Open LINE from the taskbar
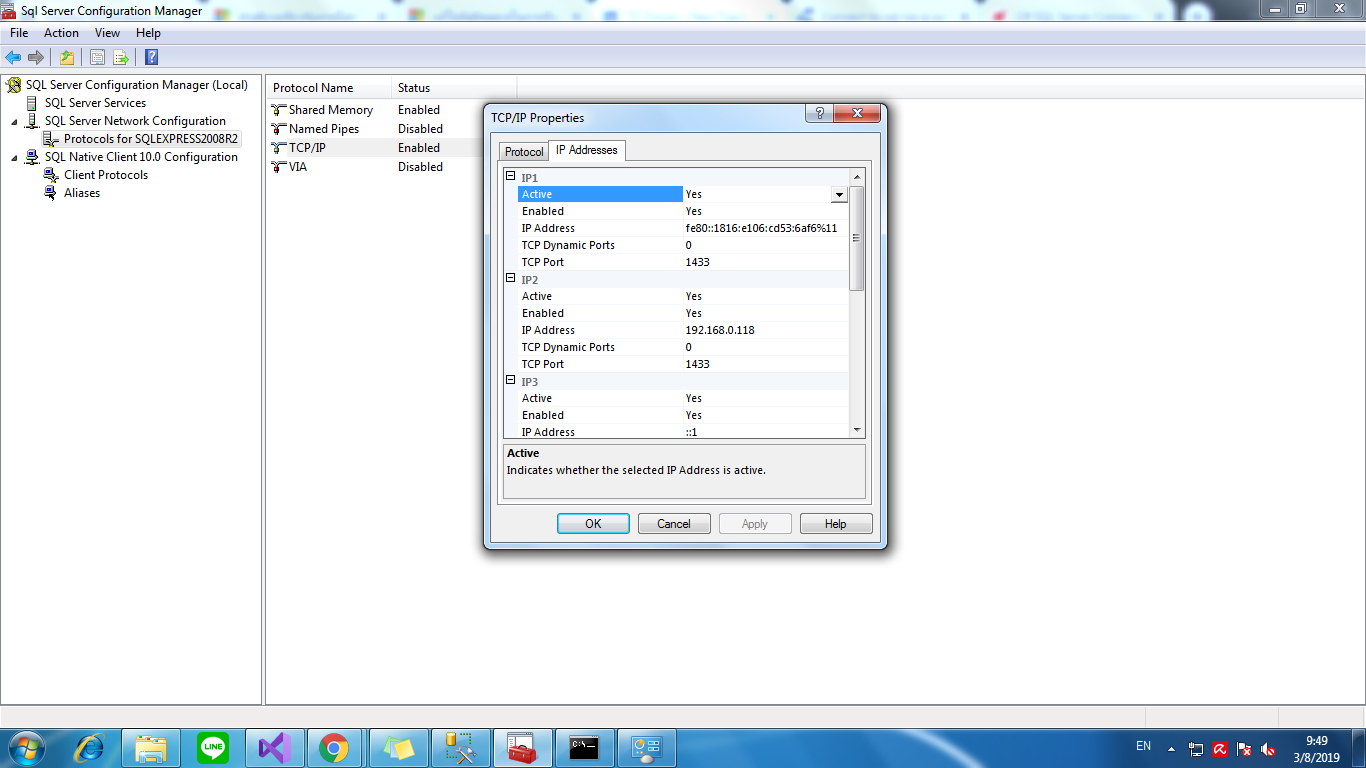Viewport: 1366px width, 768px height. click(x=212, y=747)
